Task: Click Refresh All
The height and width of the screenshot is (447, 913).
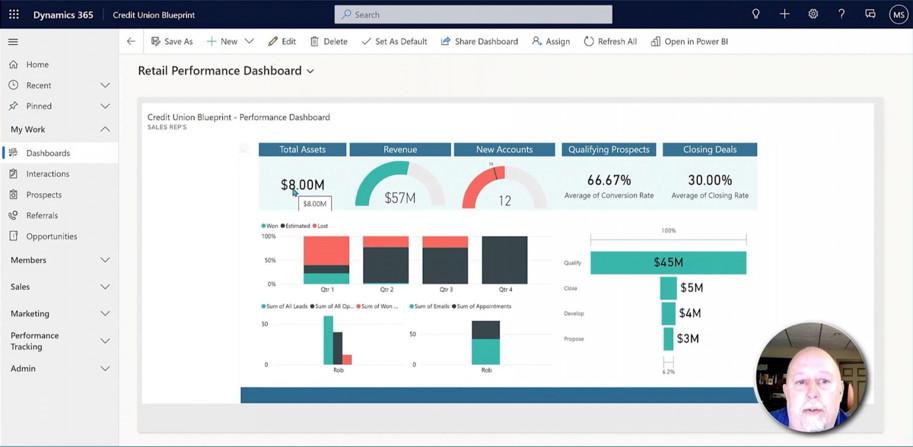Action: coord(610,41)
